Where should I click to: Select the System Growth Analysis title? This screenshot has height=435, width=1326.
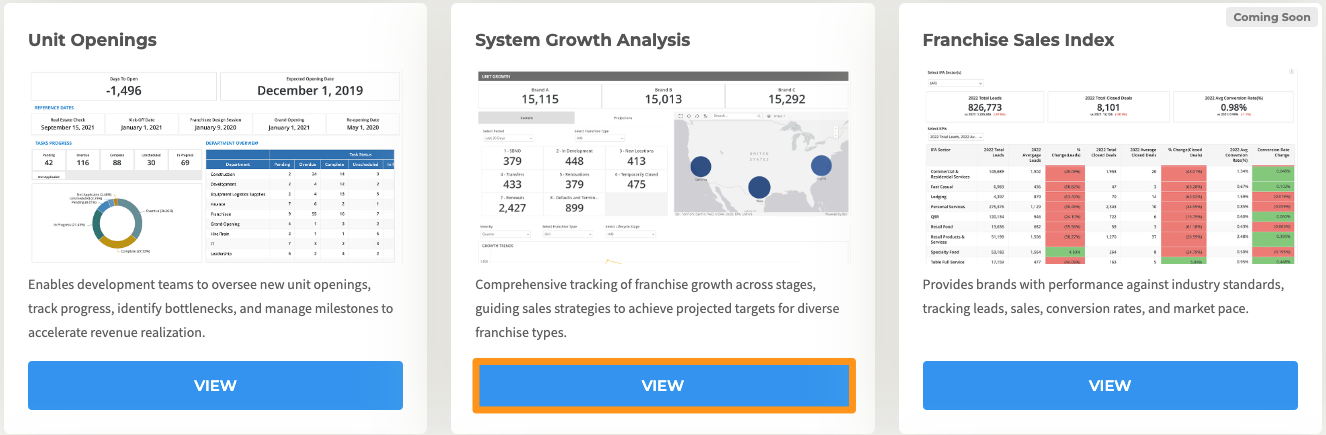tap(582, 41)
